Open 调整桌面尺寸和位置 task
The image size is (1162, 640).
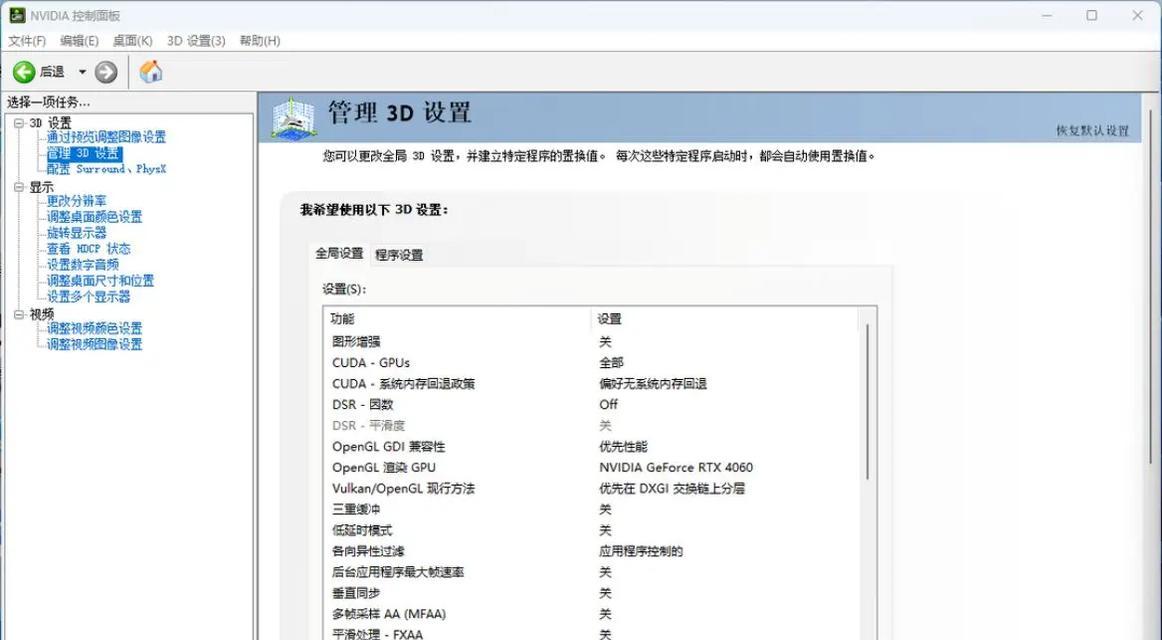pos(100,281)
